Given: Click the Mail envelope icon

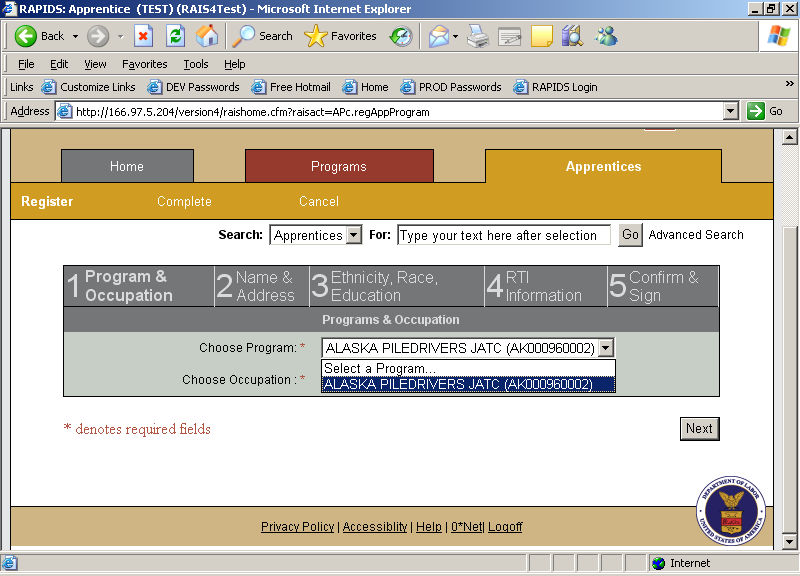Looking at the screenshot, I should coord(438,36).
